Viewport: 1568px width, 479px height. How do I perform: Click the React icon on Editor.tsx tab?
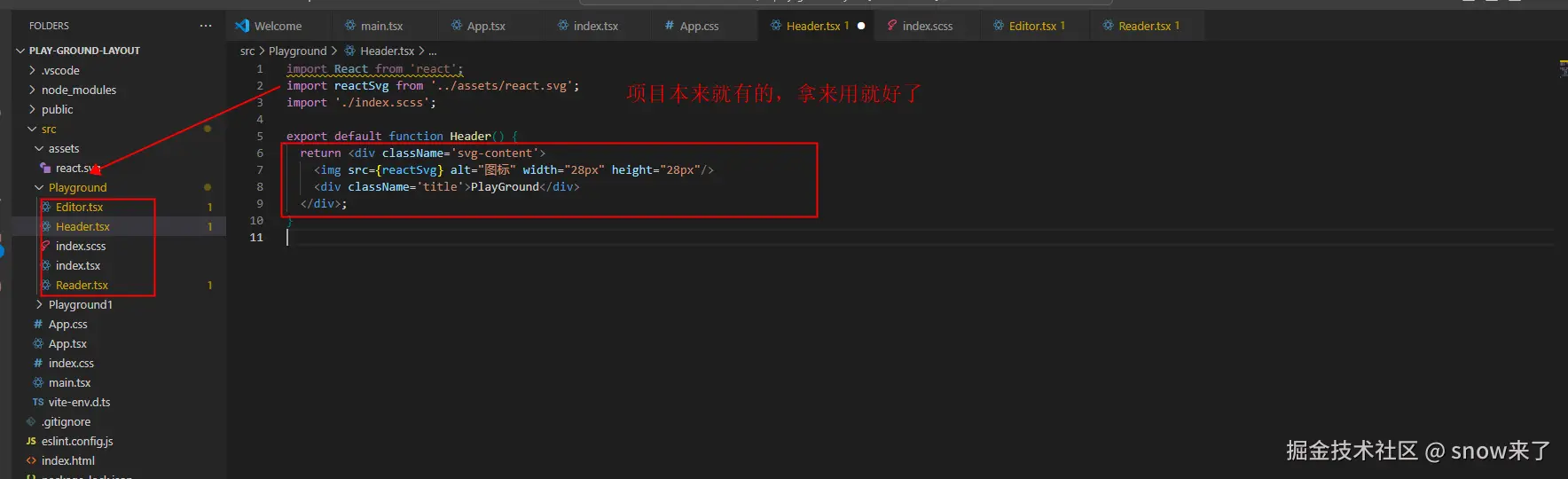(999, 26)
